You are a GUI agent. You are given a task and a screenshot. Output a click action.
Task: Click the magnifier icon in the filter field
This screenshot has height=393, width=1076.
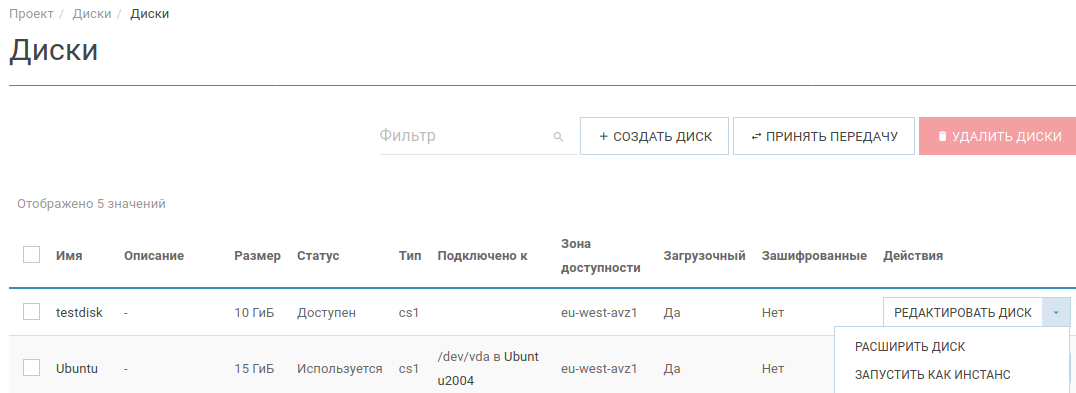click(558, 136)
